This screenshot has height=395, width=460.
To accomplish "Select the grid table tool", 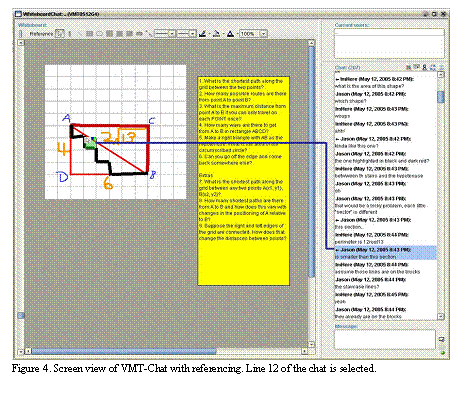I will coord(89,34).
